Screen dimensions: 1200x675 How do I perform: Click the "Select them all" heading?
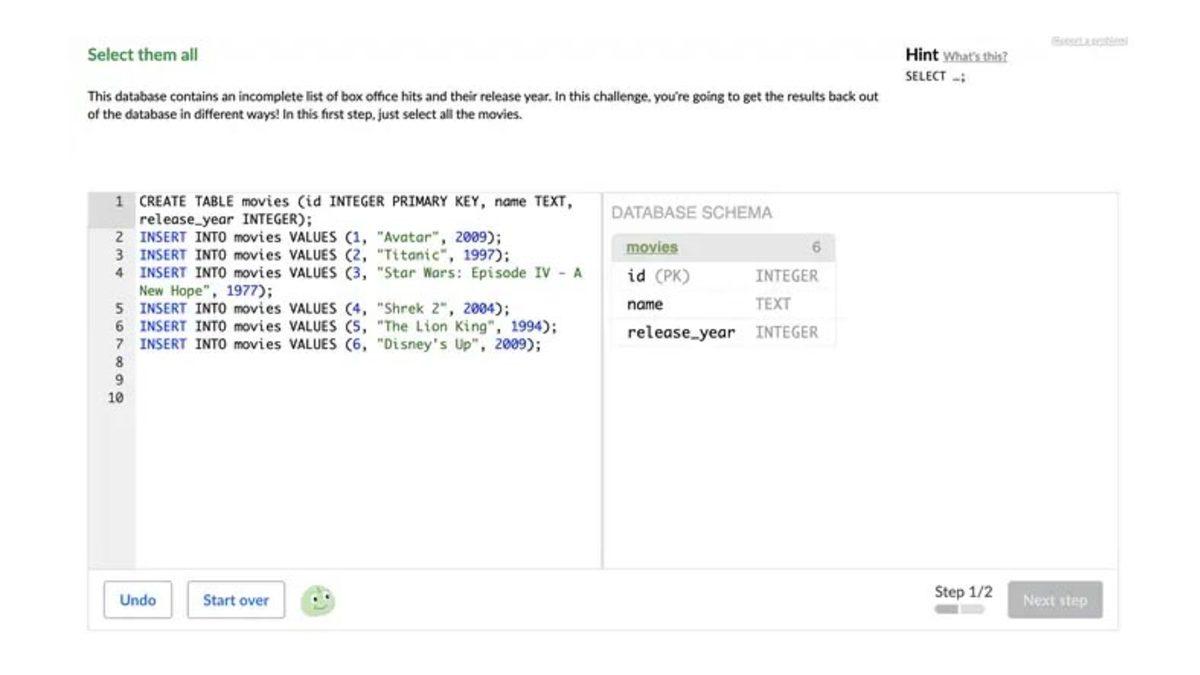point(143,55)
